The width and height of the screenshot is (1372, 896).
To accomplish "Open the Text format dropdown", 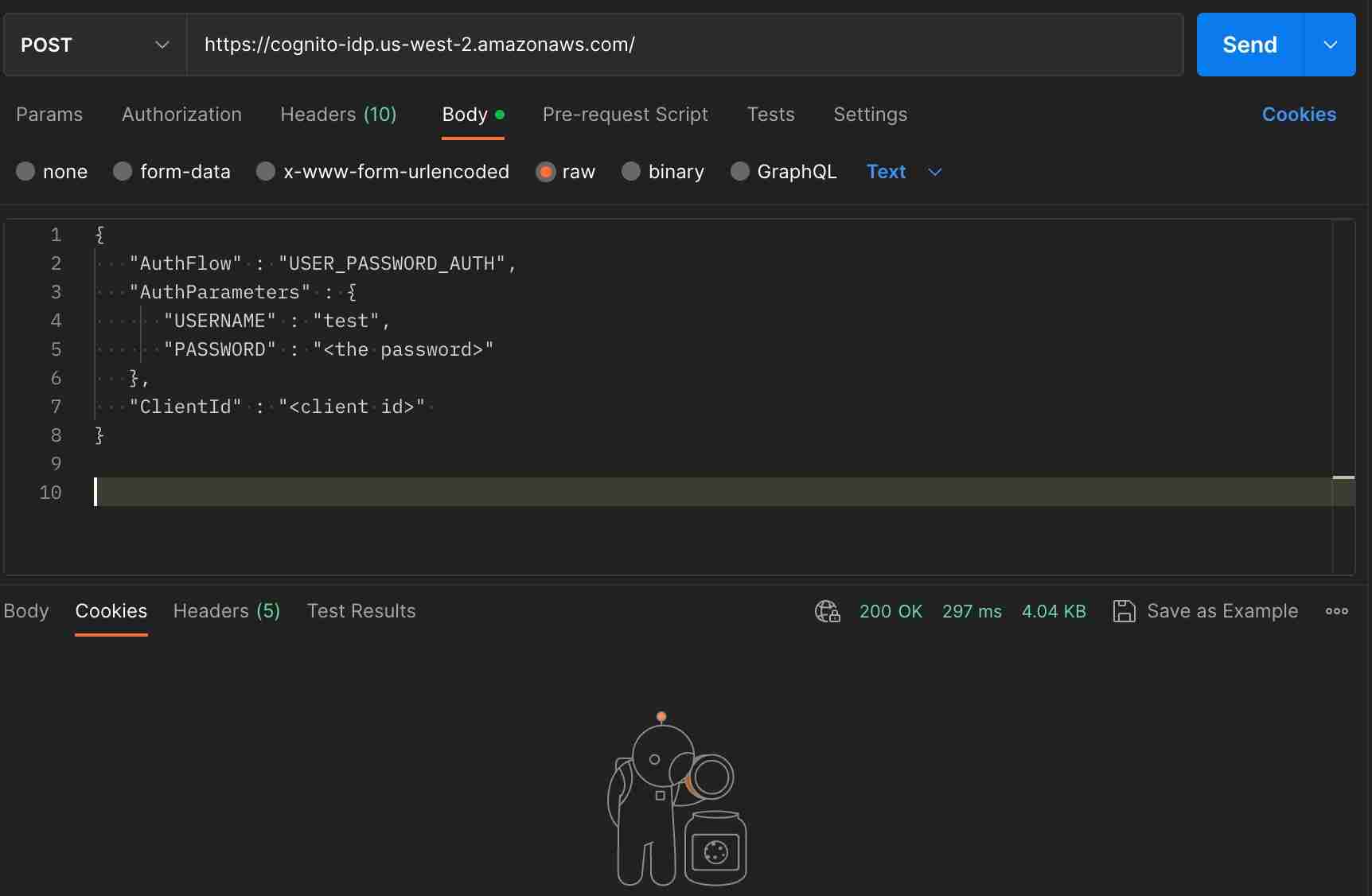I will (903, 172).
